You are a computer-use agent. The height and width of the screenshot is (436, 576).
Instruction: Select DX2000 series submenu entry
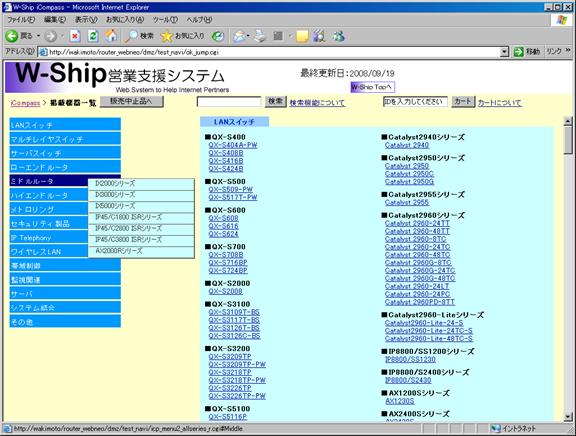[x=141, y=184]
